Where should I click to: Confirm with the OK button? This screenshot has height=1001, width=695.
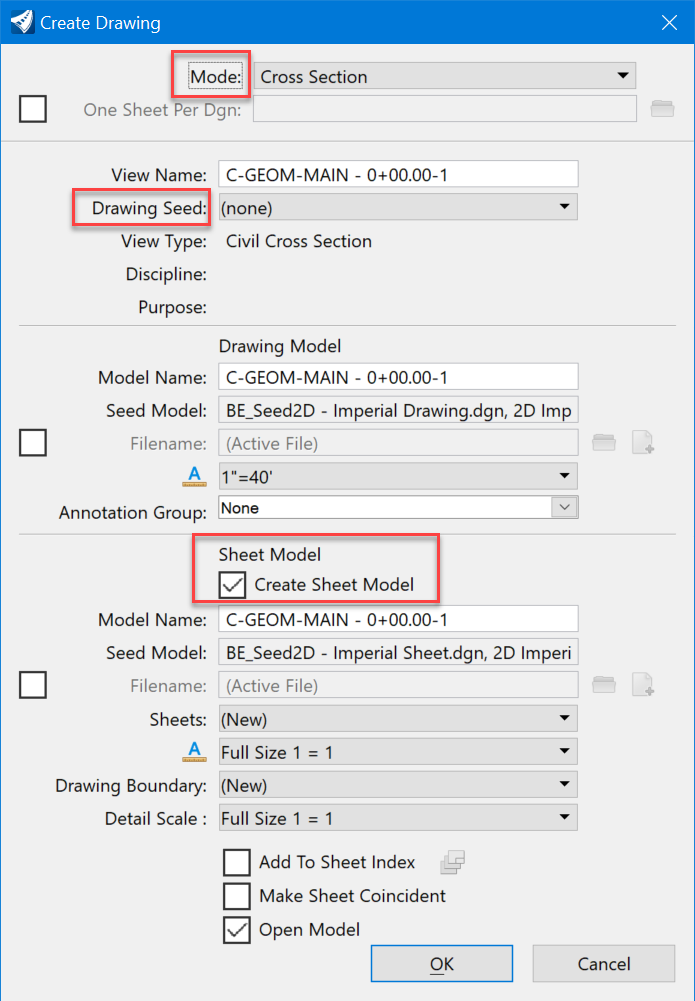coord(442,963)
